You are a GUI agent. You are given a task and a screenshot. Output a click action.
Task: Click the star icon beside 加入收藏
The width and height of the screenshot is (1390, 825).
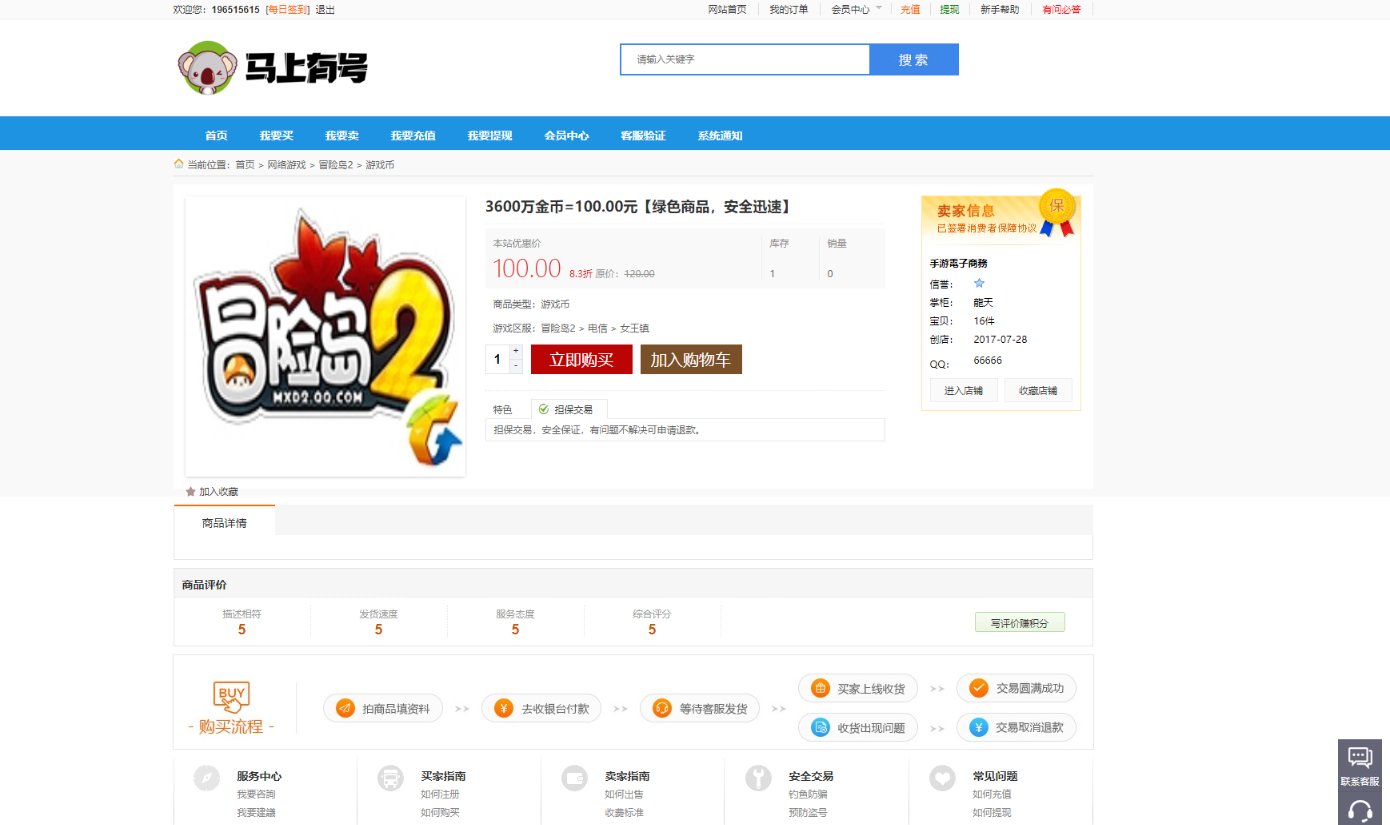pos(190,492)
